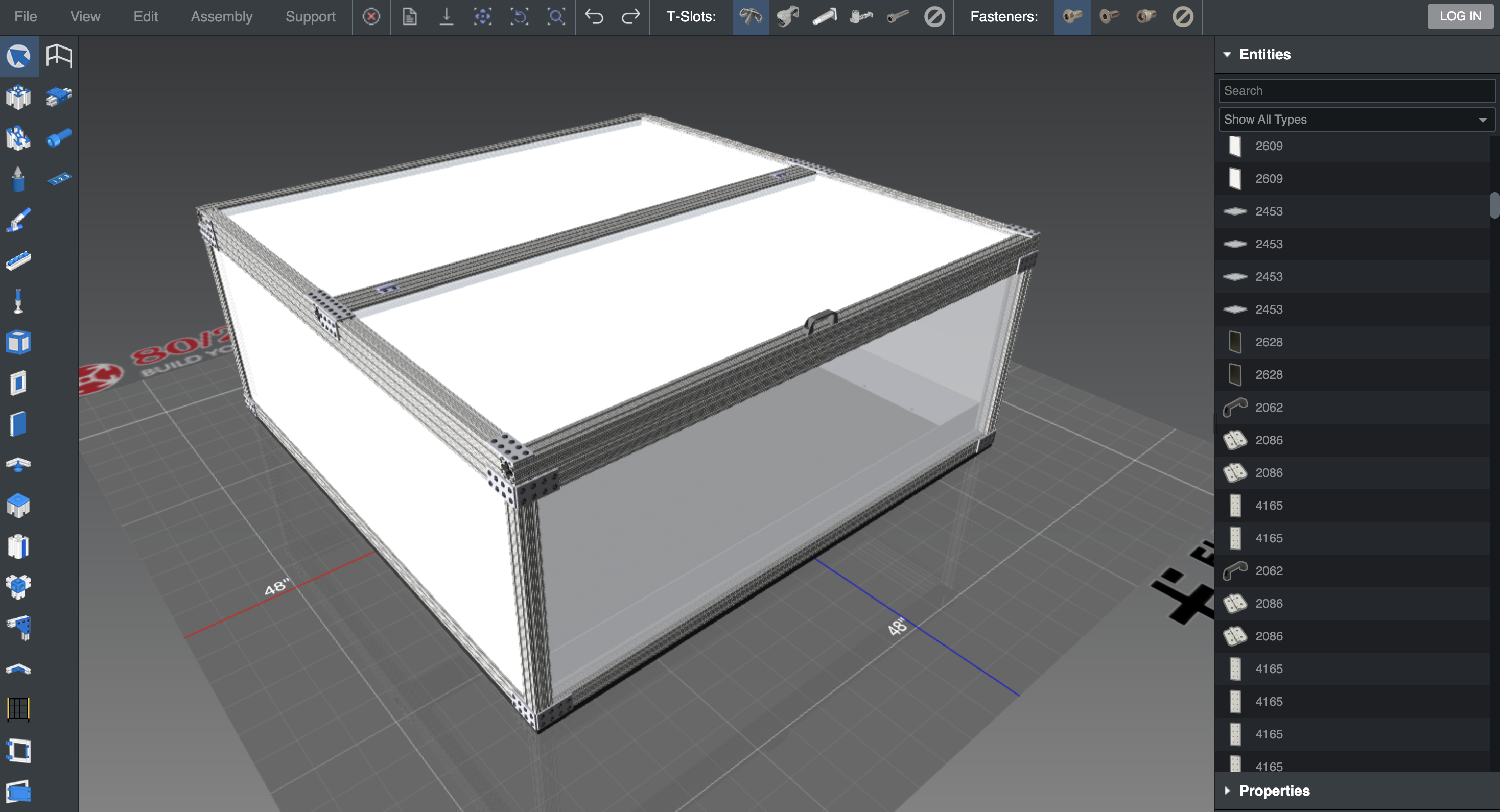Open the View menu

pos(85,16)
